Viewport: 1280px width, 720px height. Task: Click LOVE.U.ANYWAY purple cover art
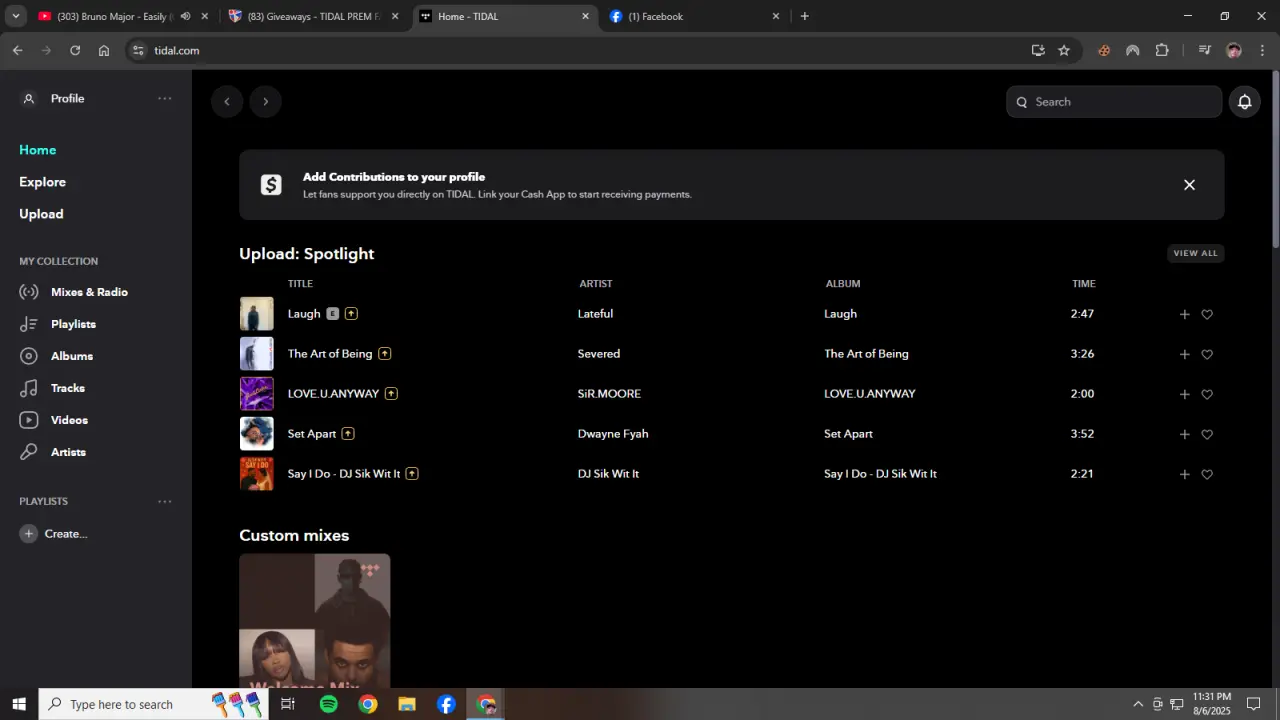point(257,394)
